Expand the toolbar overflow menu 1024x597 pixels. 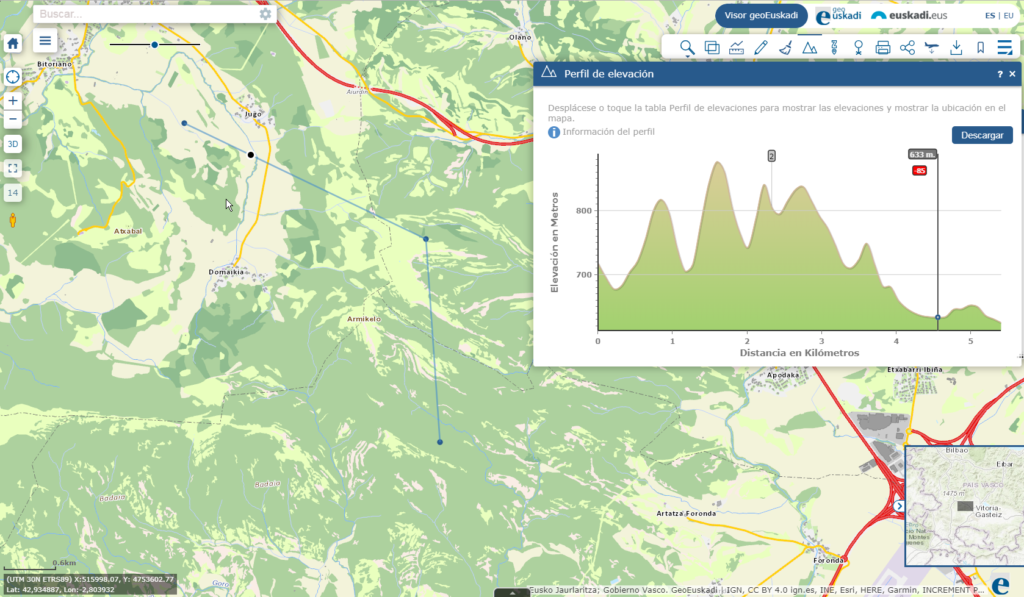(x=1005, y=48)
